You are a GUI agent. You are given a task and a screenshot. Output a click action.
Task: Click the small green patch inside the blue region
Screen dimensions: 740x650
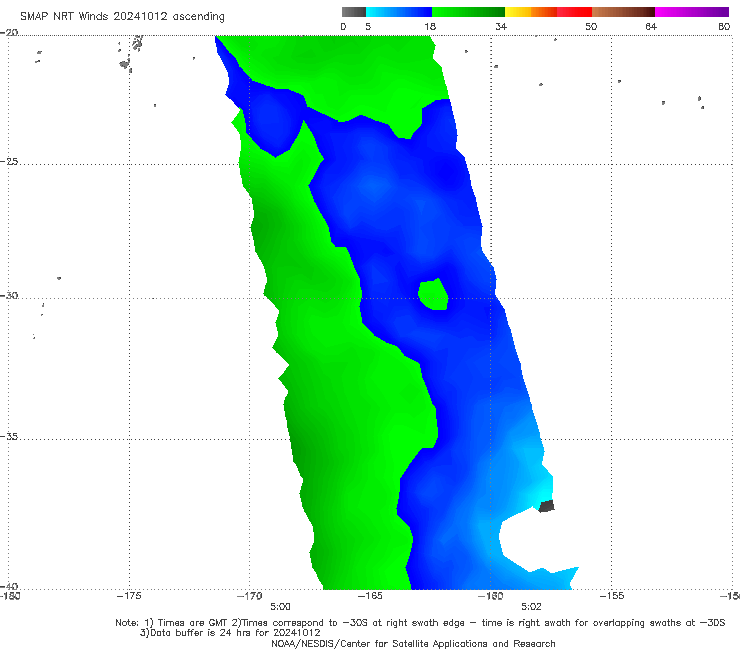pos(433,295)
